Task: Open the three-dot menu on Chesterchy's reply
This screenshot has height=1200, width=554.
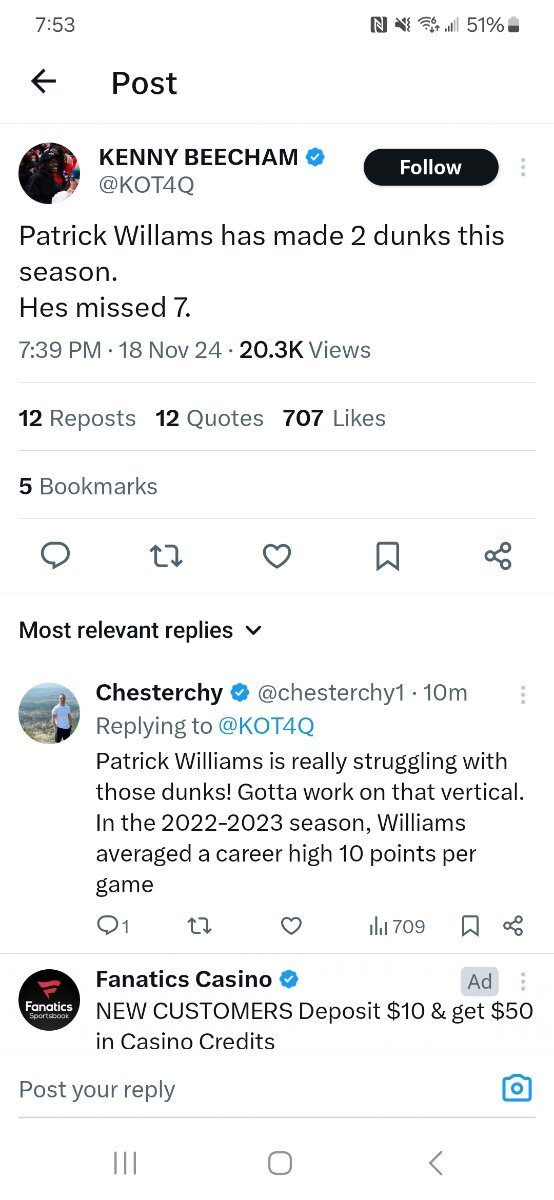Action: (x=523, y=694)
